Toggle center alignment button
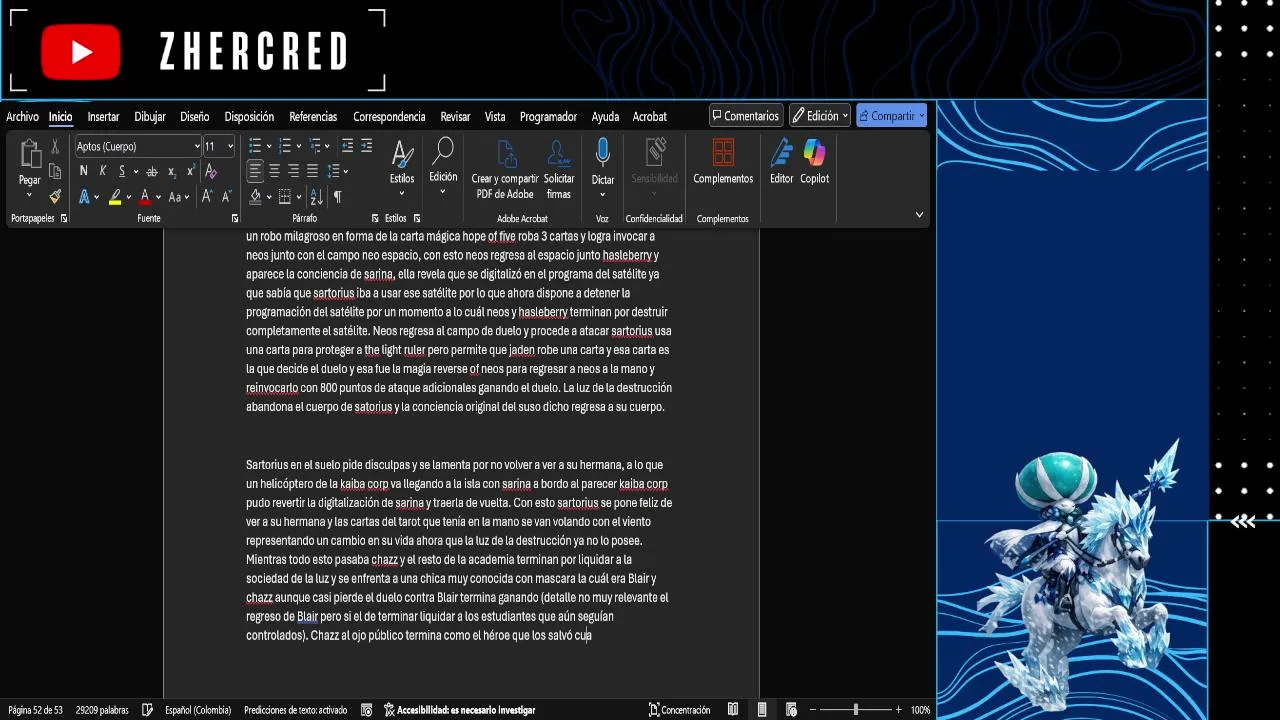The height and width of the screenshot is (720, 1280). pyautogui.click(x=274, y=171)
